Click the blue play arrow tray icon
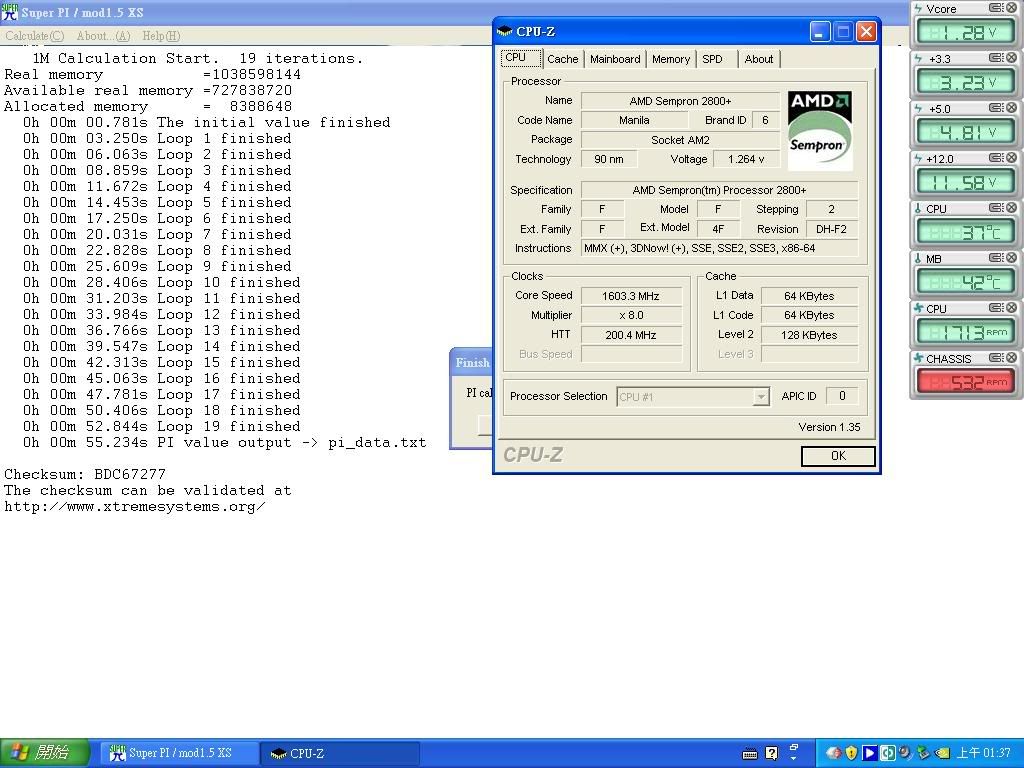The image size is (1024, 768). click(869, 753)
